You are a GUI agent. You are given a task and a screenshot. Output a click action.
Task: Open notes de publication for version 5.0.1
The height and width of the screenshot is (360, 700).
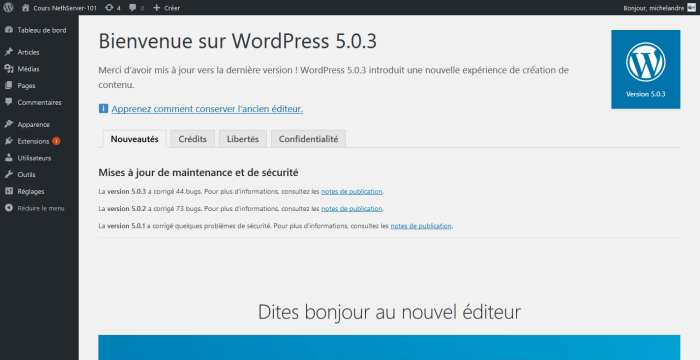click(421, 226)
